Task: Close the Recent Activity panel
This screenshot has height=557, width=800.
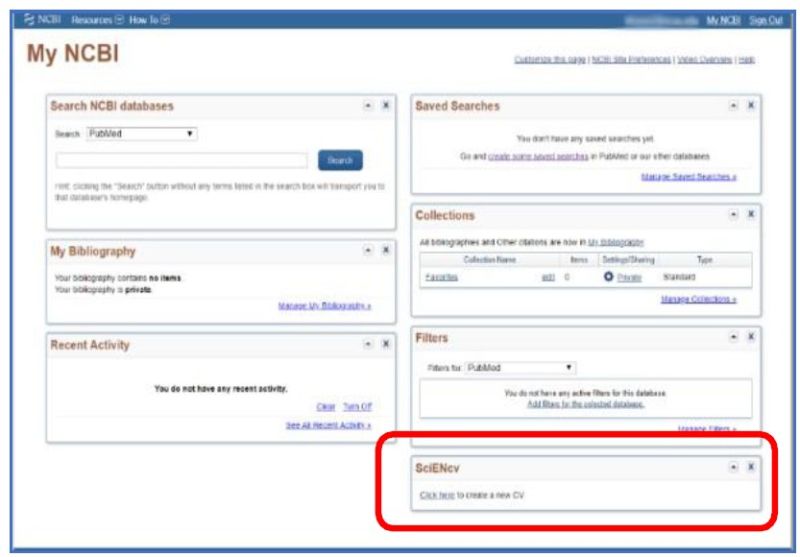Action: (x=386, y=344)
